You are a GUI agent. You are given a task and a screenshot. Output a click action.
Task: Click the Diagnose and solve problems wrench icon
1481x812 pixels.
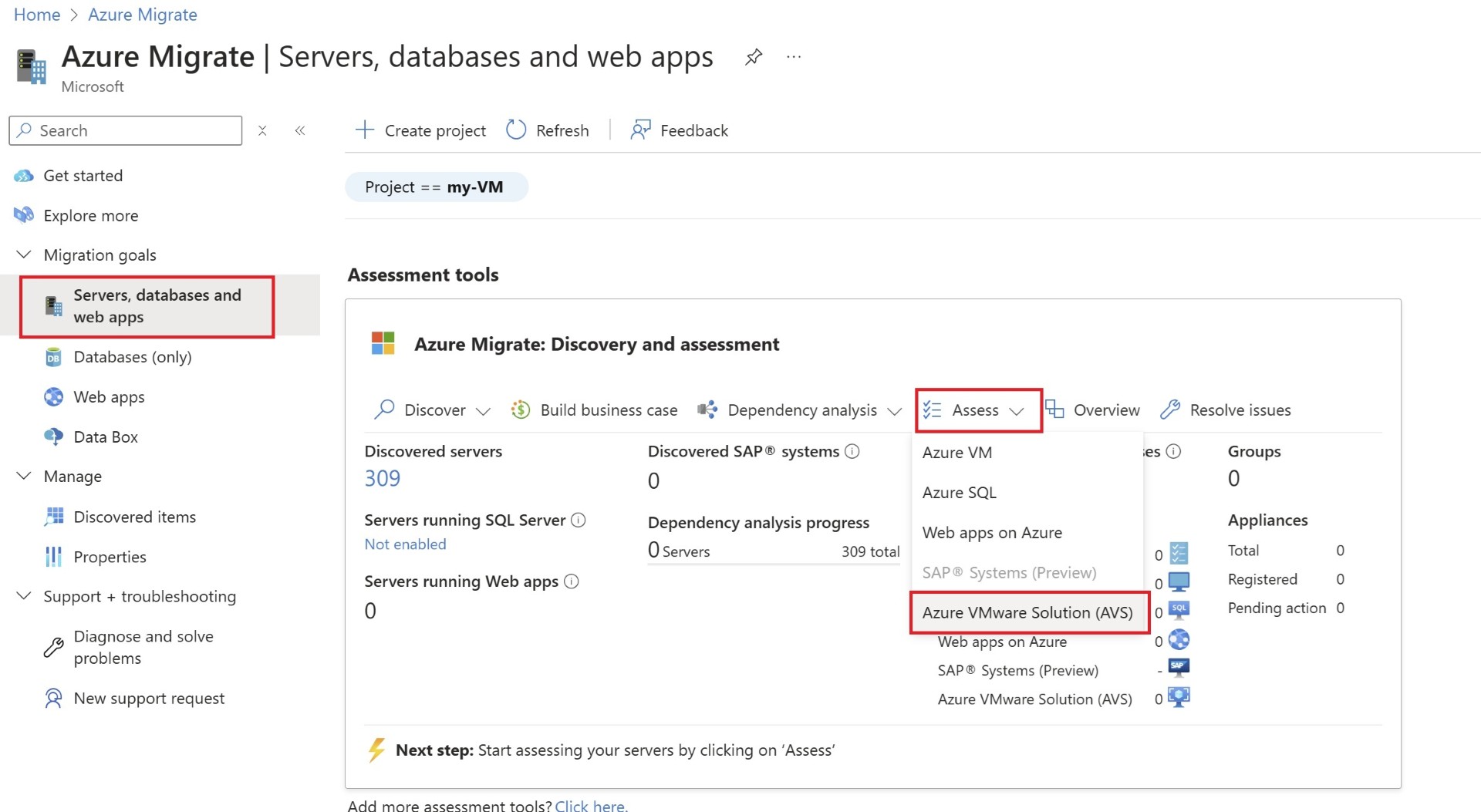53,647
